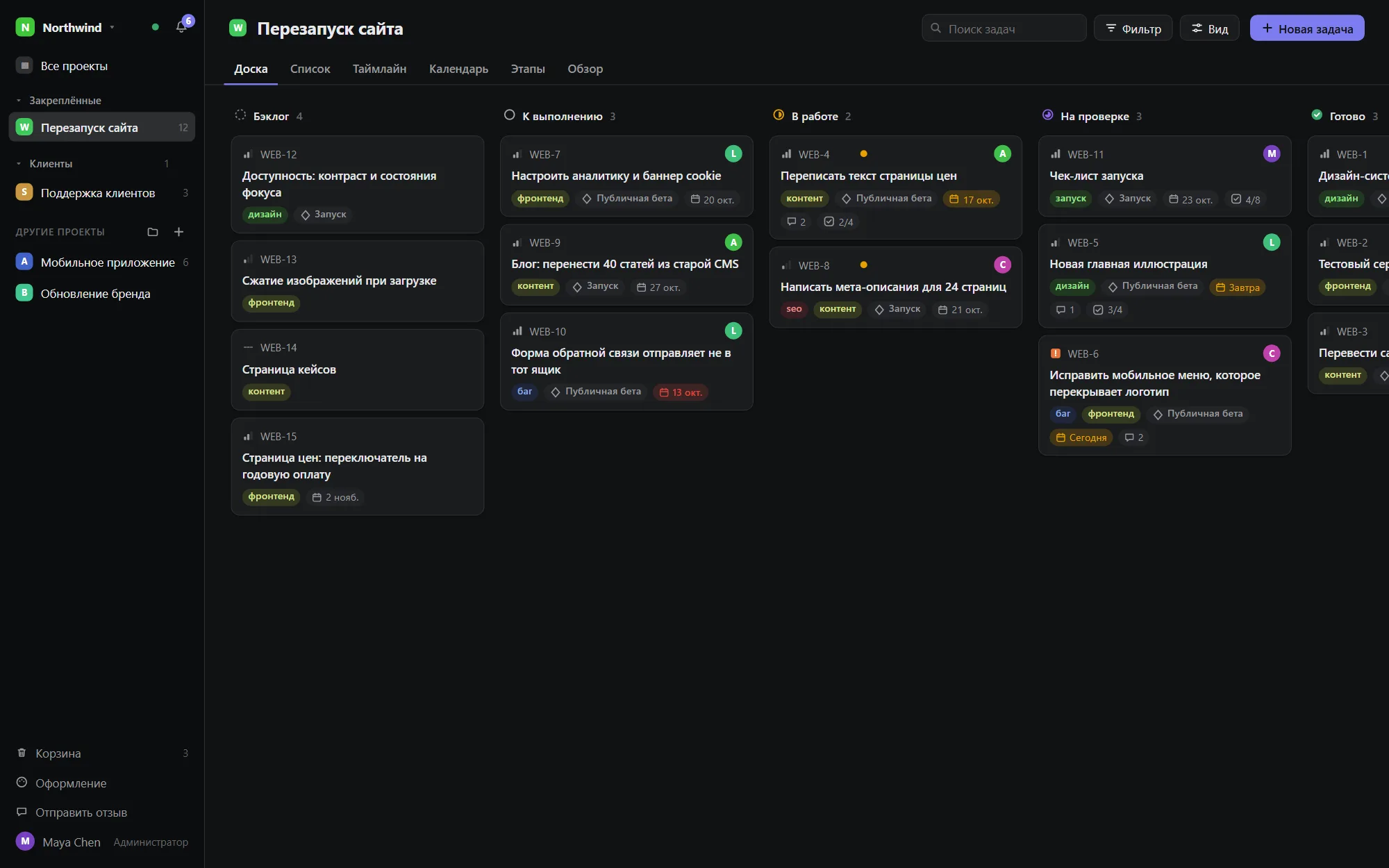1389x868 pixels.
Task: Click the 2/4 checklist badge on WEB-4
Action: 838,222
